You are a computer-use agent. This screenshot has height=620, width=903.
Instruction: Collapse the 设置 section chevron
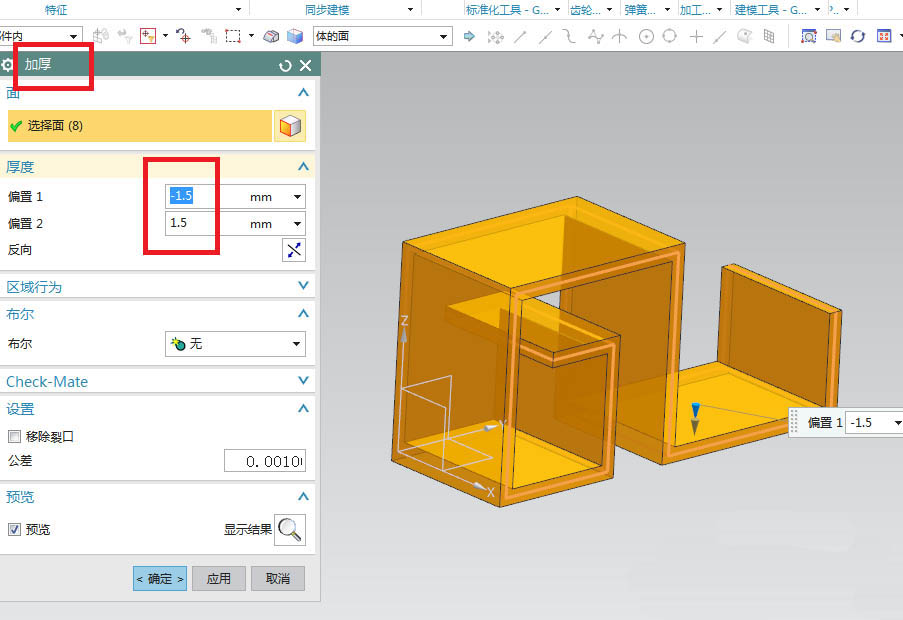pos(303,408)
